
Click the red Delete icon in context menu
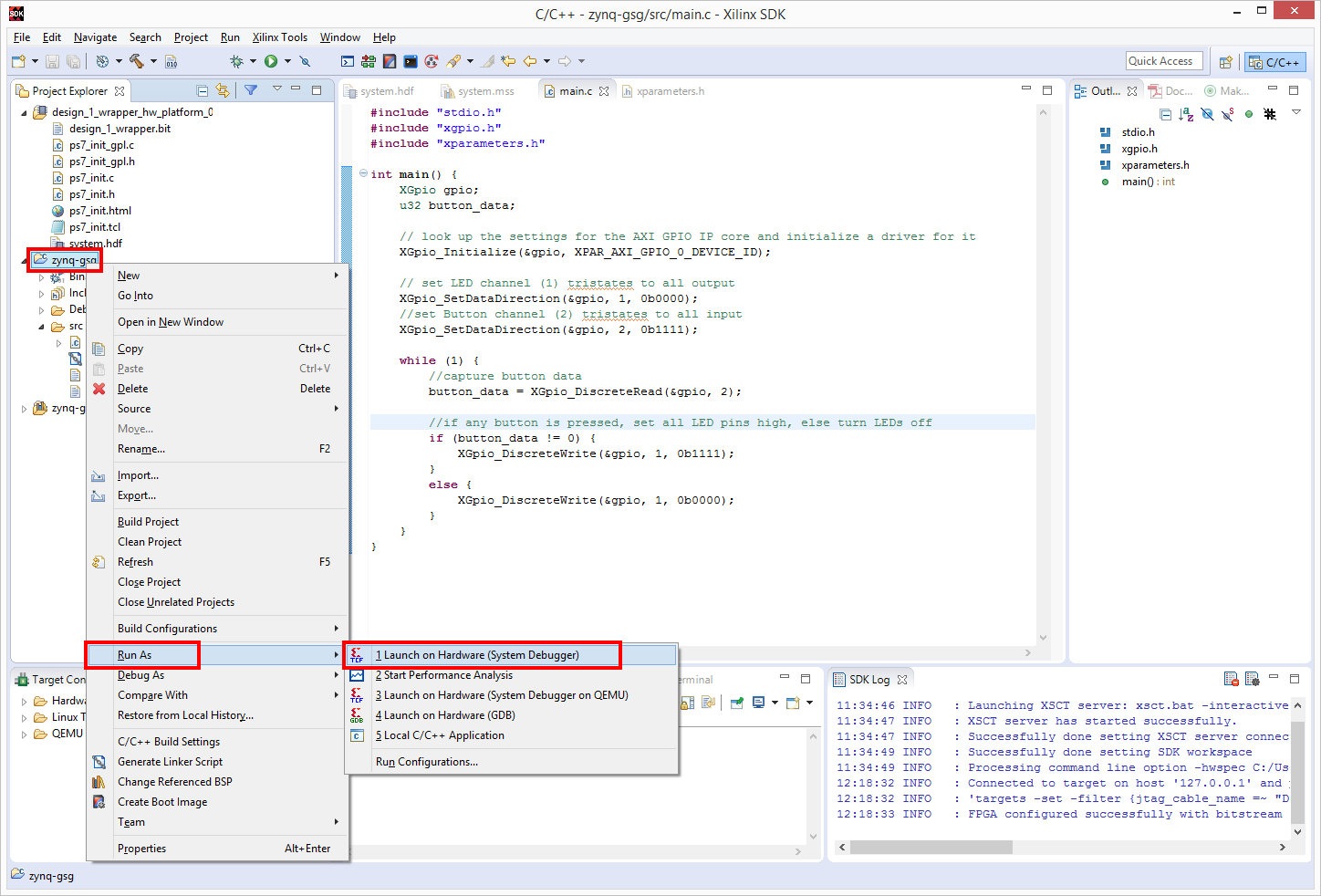point(99,389)
